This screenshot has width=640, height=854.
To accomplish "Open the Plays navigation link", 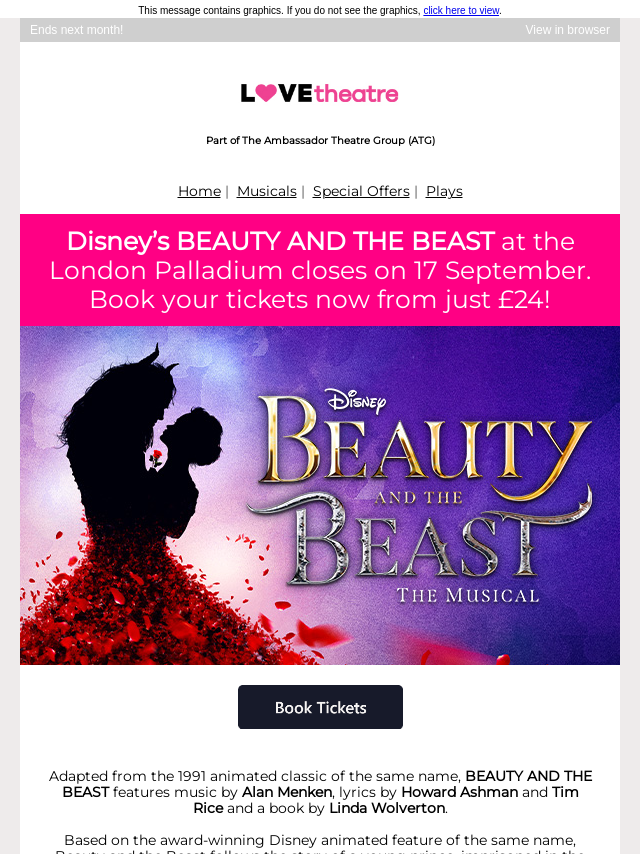I will pyautogui.click(x=444, y=191).
